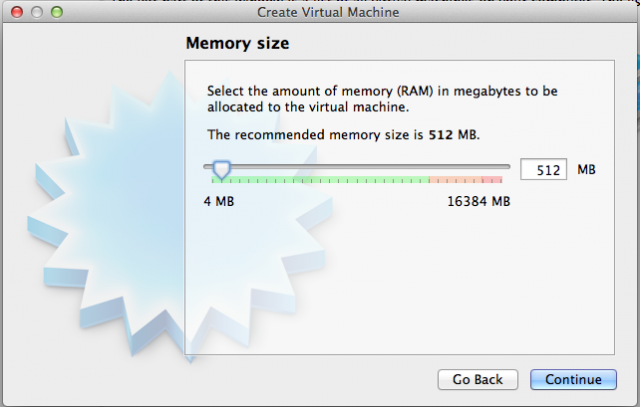Click the Create Virtual Machine title bar text
This screenshot has height=407, width=640.
coord(328,12)
